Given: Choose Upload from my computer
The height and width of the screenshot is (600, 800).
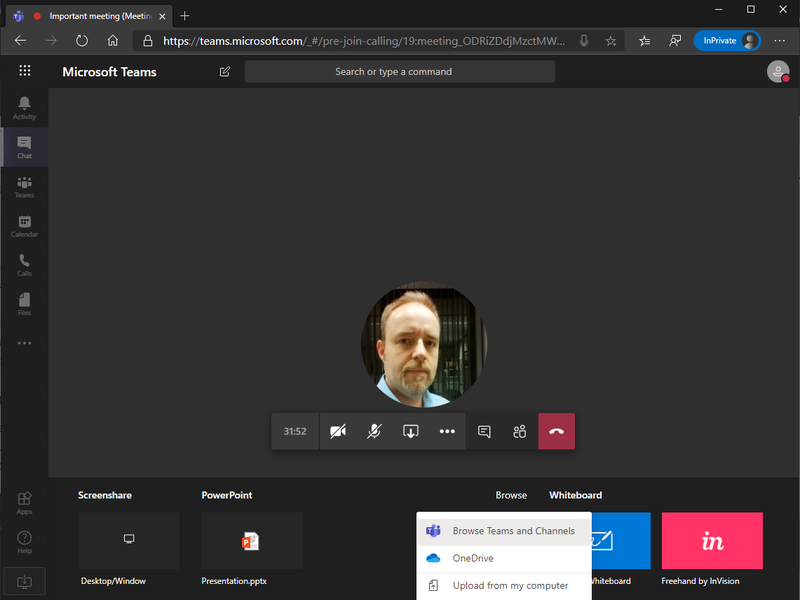Looking at the screenshot, I should coord(504,586).
